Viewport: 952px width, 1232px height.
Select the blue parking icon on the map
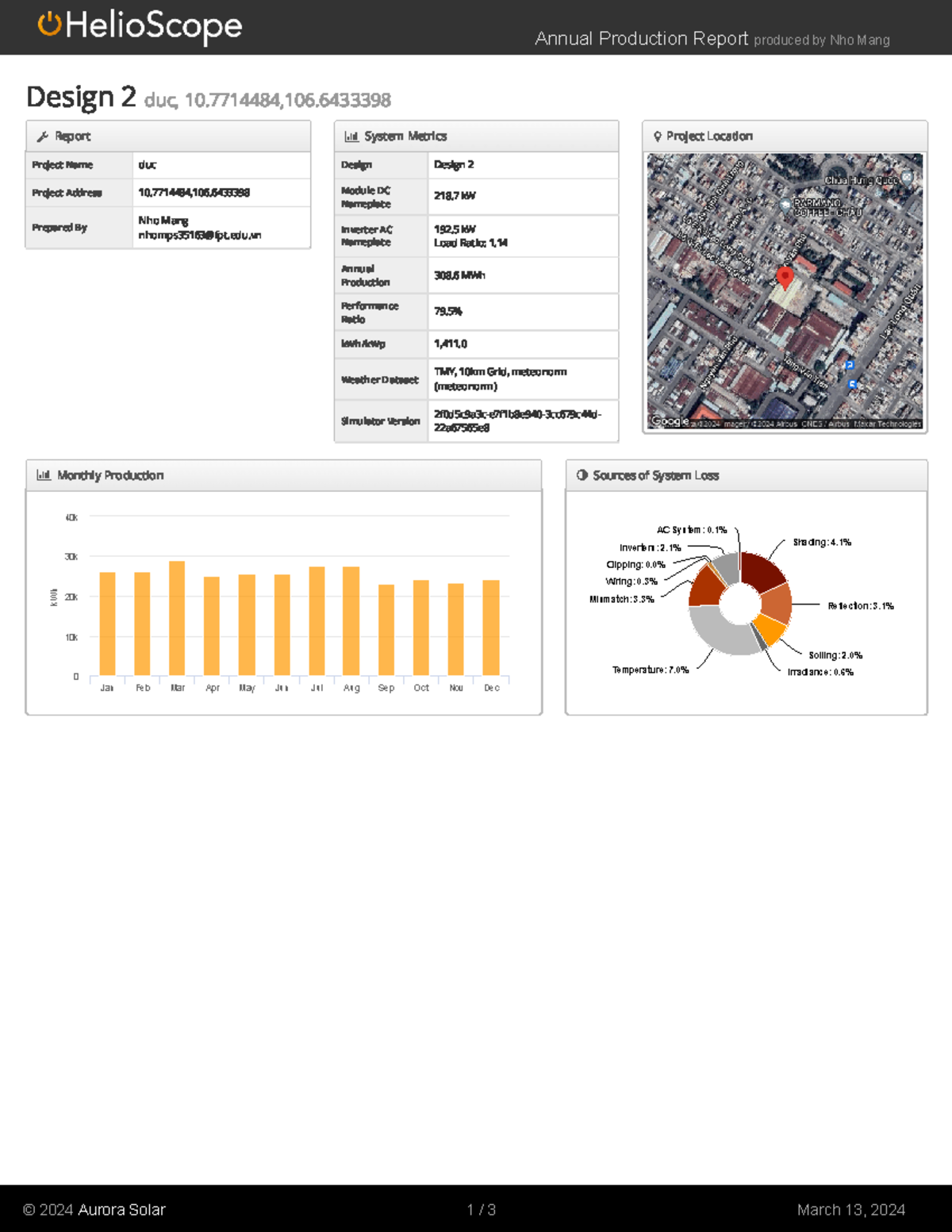849,363
